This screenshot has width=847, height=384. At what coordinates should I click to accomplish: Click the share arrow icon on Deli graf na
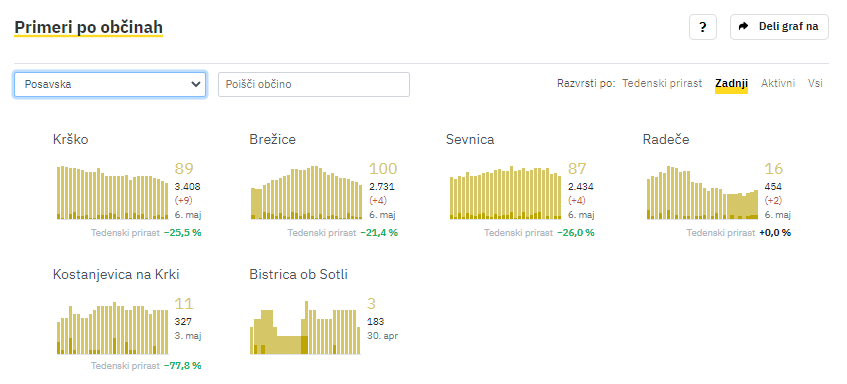pos(744,26)
